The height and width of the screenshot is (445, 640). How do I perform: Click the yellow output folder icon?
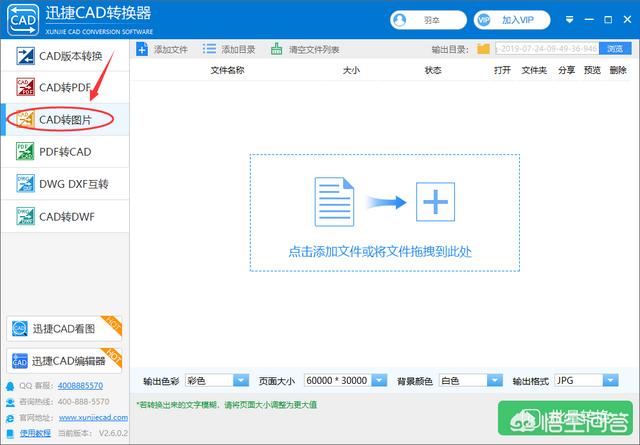[484, 49]
